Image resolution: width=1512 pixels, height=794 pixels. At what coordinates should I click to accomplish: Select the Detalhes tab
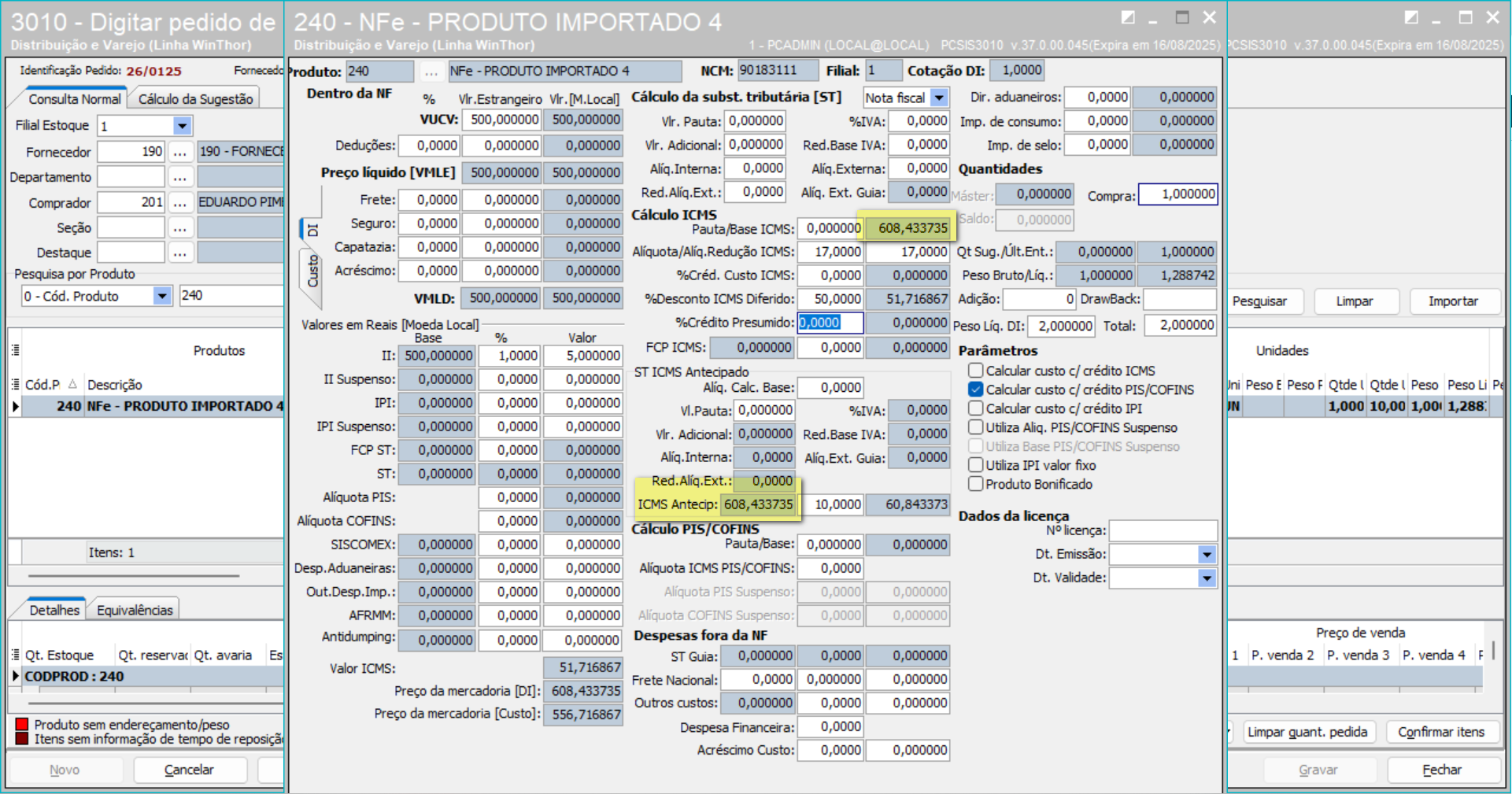[x=54, y=610]
